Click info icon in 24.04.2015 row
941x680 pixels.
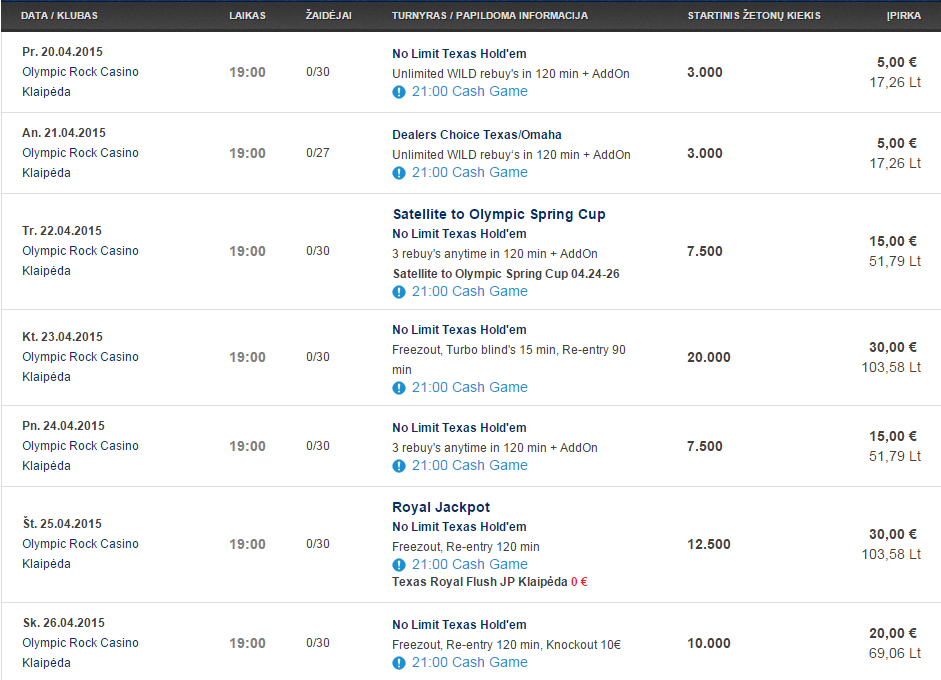pyautogui.click(x=398, y=466)
